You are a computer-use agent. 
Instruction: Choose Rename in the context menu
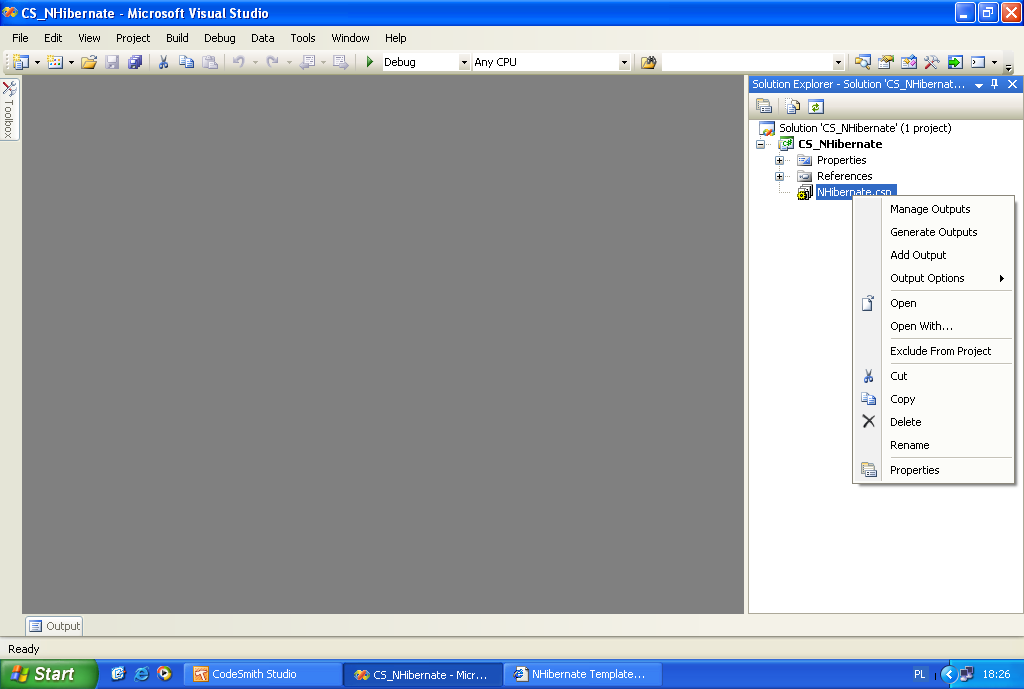(x=935, y=445)
